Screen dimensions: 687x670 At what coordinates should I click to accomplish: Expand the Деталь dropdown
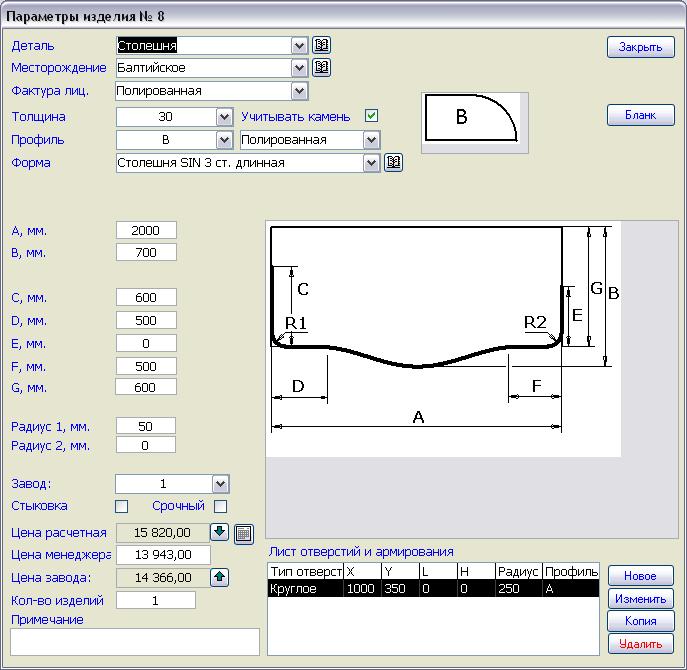click(299, 46)
